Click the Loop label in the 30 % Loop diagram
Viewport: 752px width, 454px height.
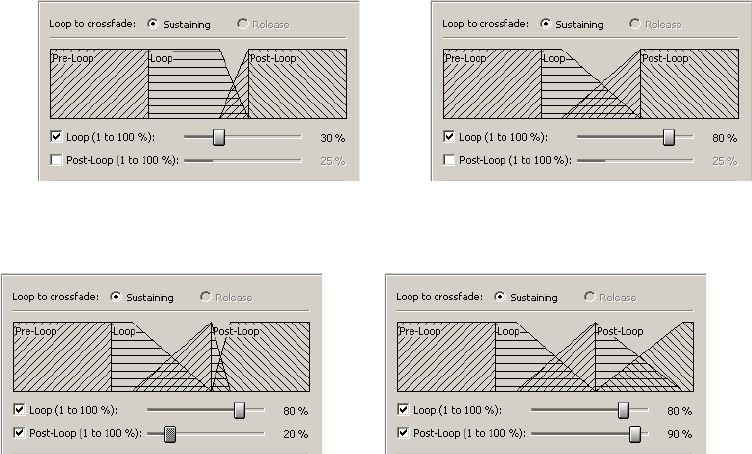click(161, 59)
